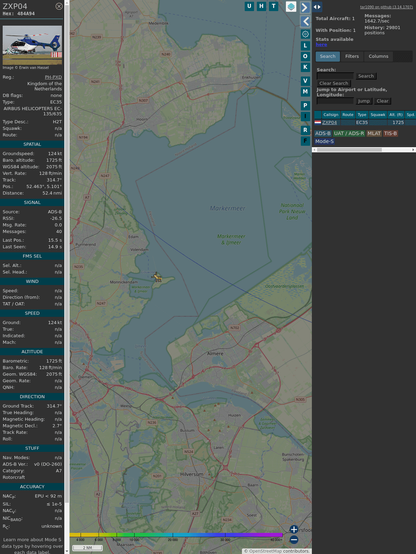Image resolution: width=416 pixels, height=554 pixels.
Task: Click the left-chevron sidebar collapse button
Action: tap(305, 21)
